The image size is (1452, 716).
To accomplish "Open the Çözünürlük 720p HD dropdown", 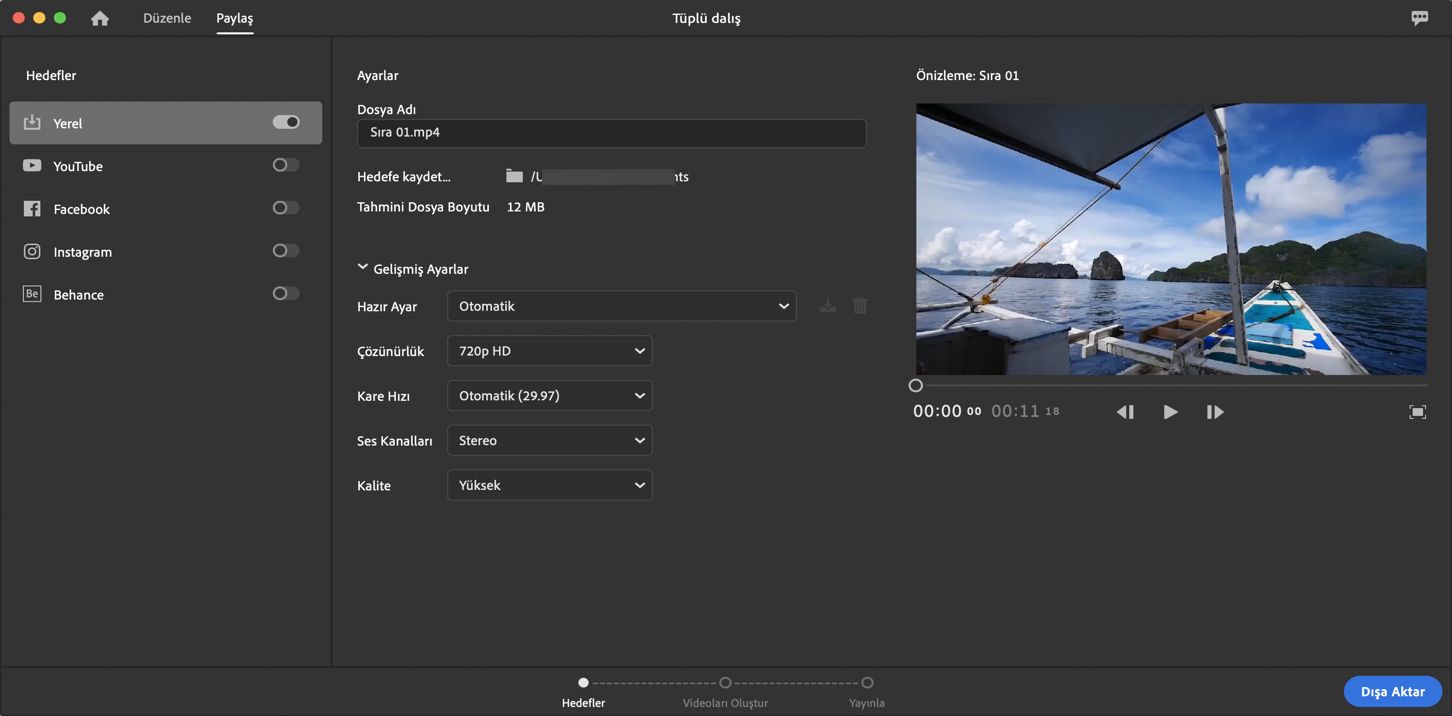I will tap(549, 351).
